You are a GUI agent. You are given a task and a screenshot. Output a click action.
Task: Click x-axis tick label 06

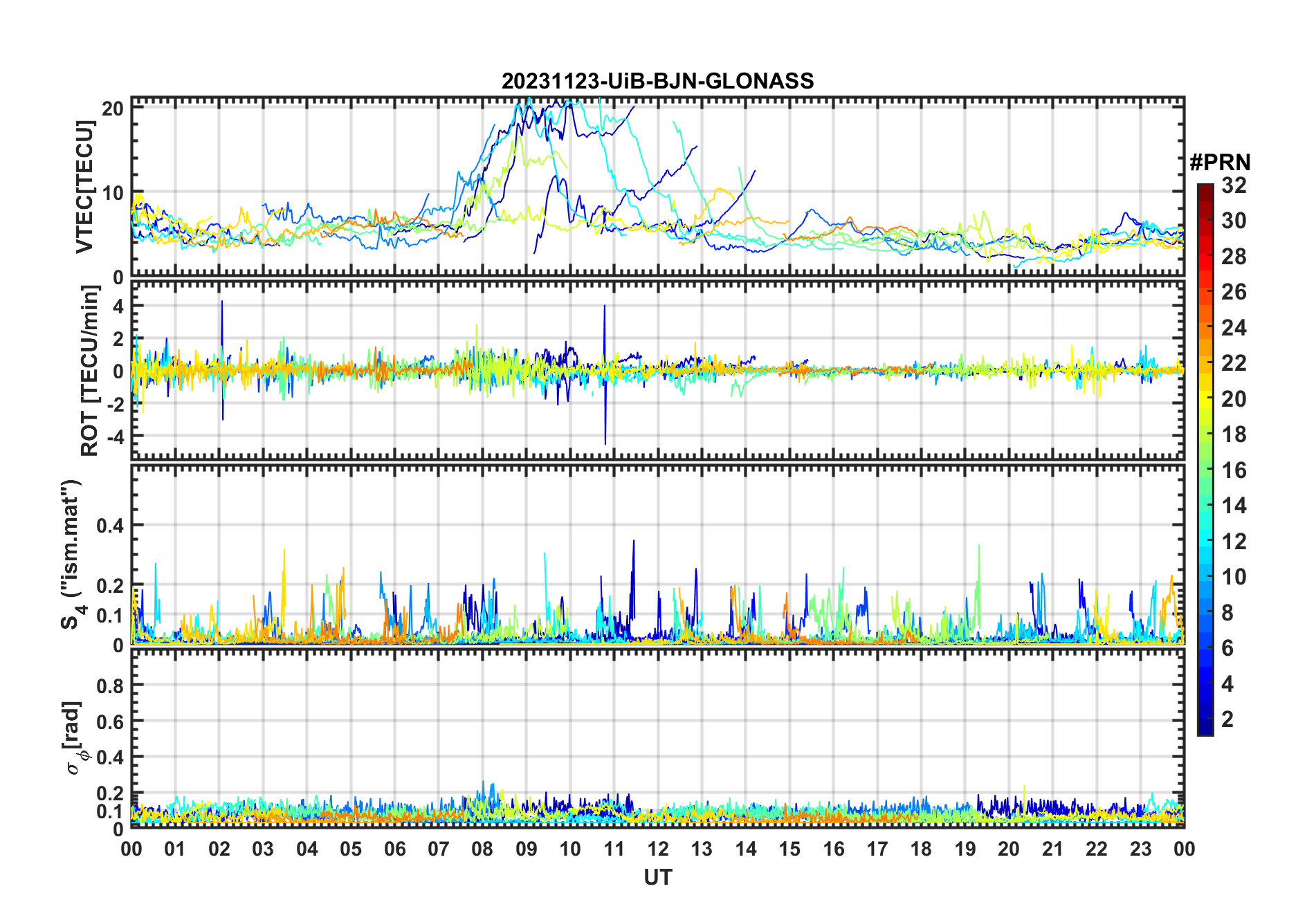click(x=394, y=849)
